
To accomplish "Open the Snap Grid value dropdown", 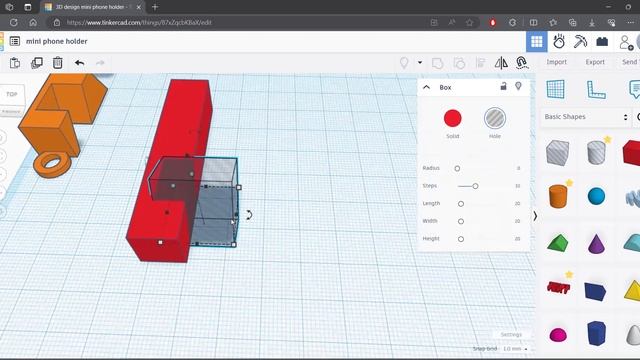I will click(515, 349).
